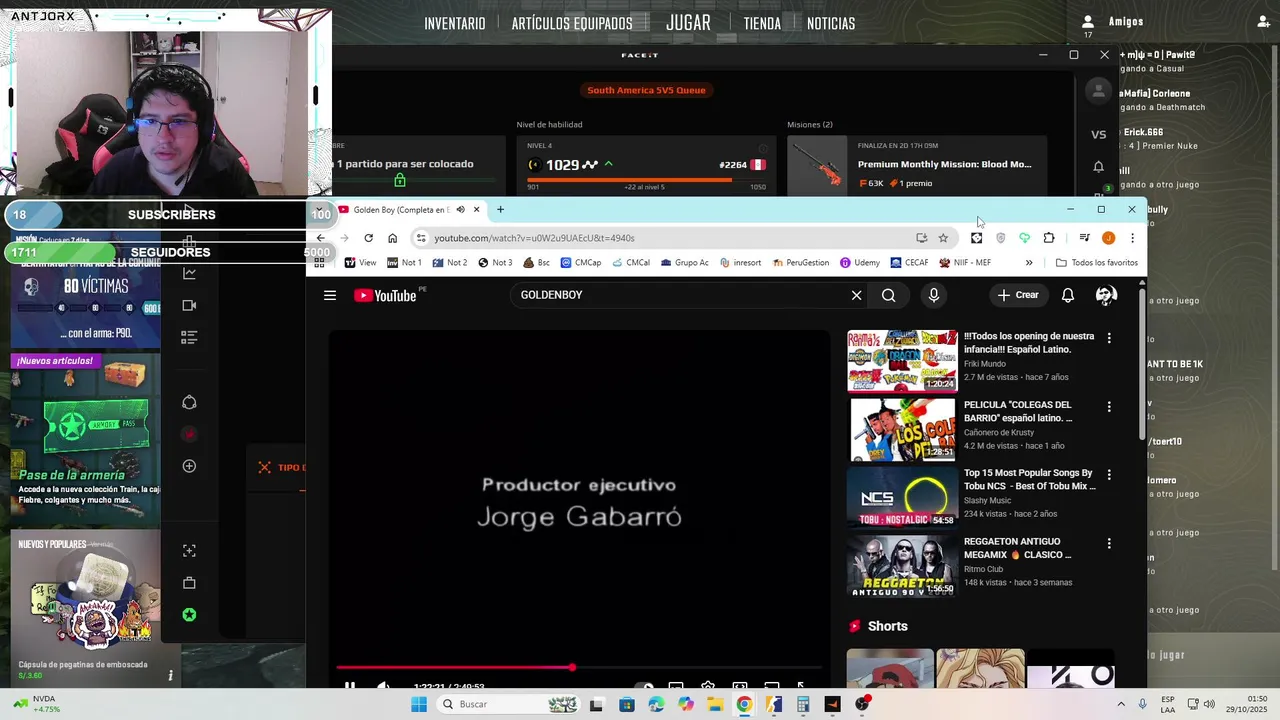The image size is (1280, 720).
Task: Open options for Colegas del Barrio video
Action: pos(1108,407)
